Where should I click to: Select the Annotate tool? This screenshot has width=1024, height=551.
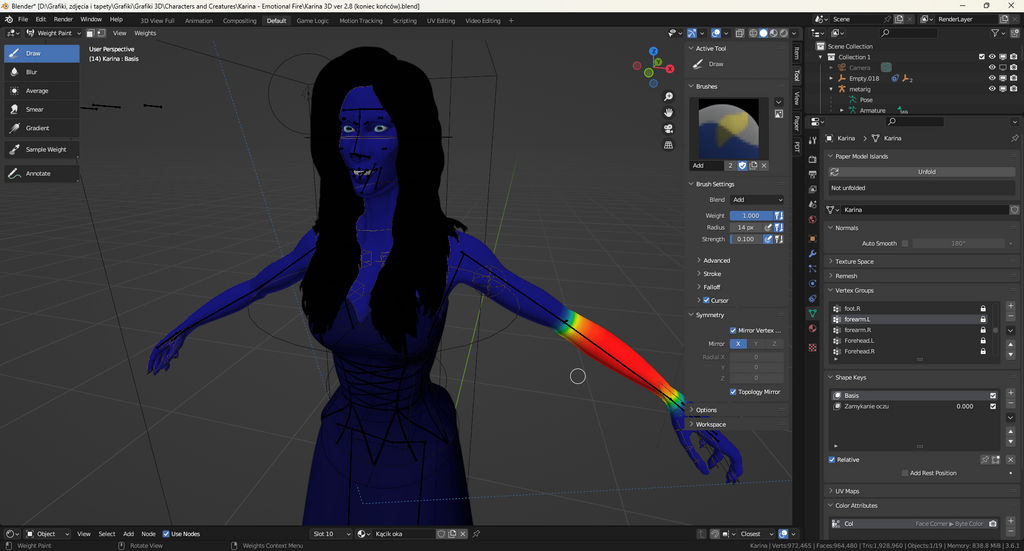tap(40, 173)
